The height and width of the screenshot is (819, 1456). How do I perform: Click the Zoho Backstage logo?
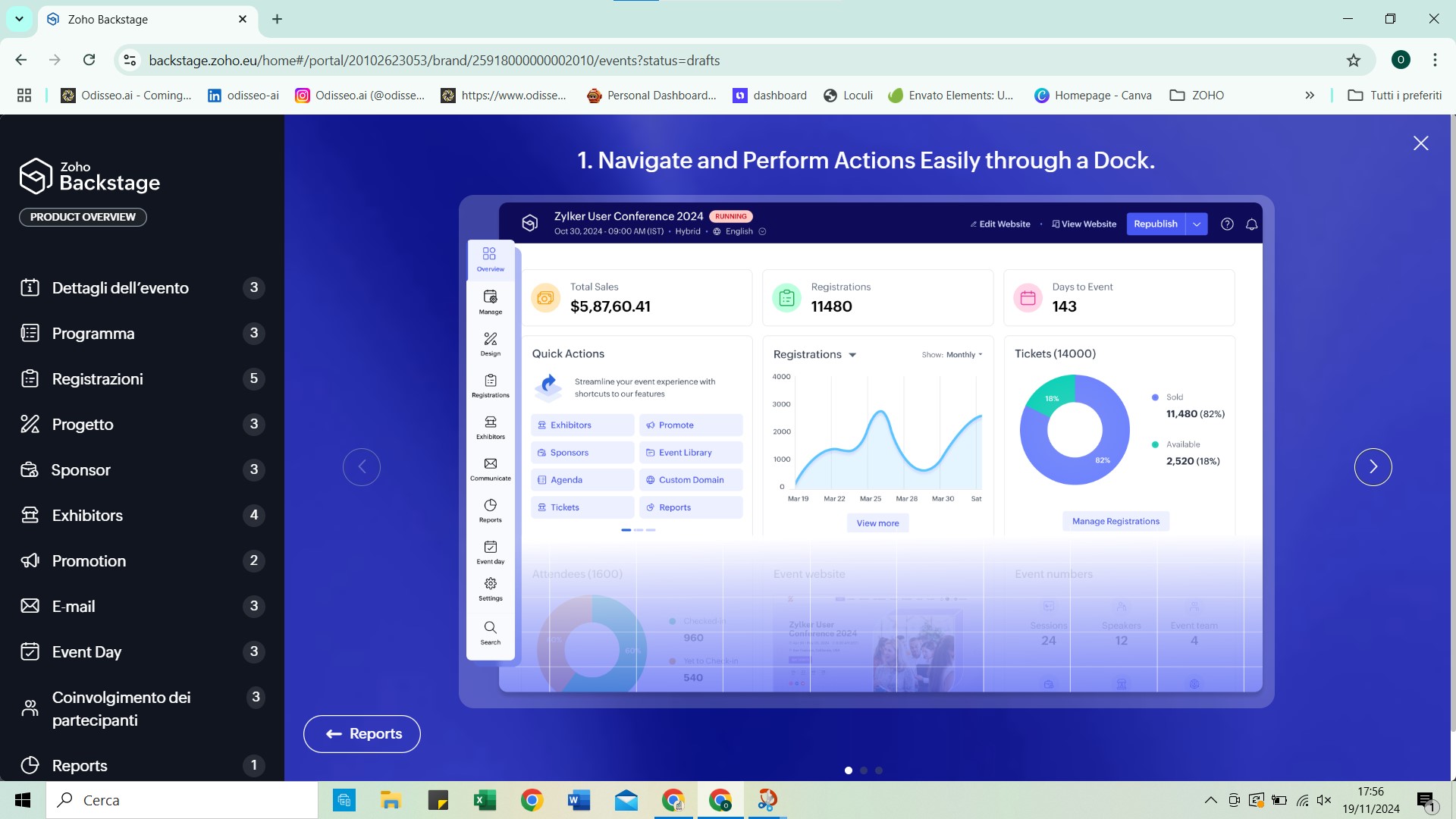89,176
